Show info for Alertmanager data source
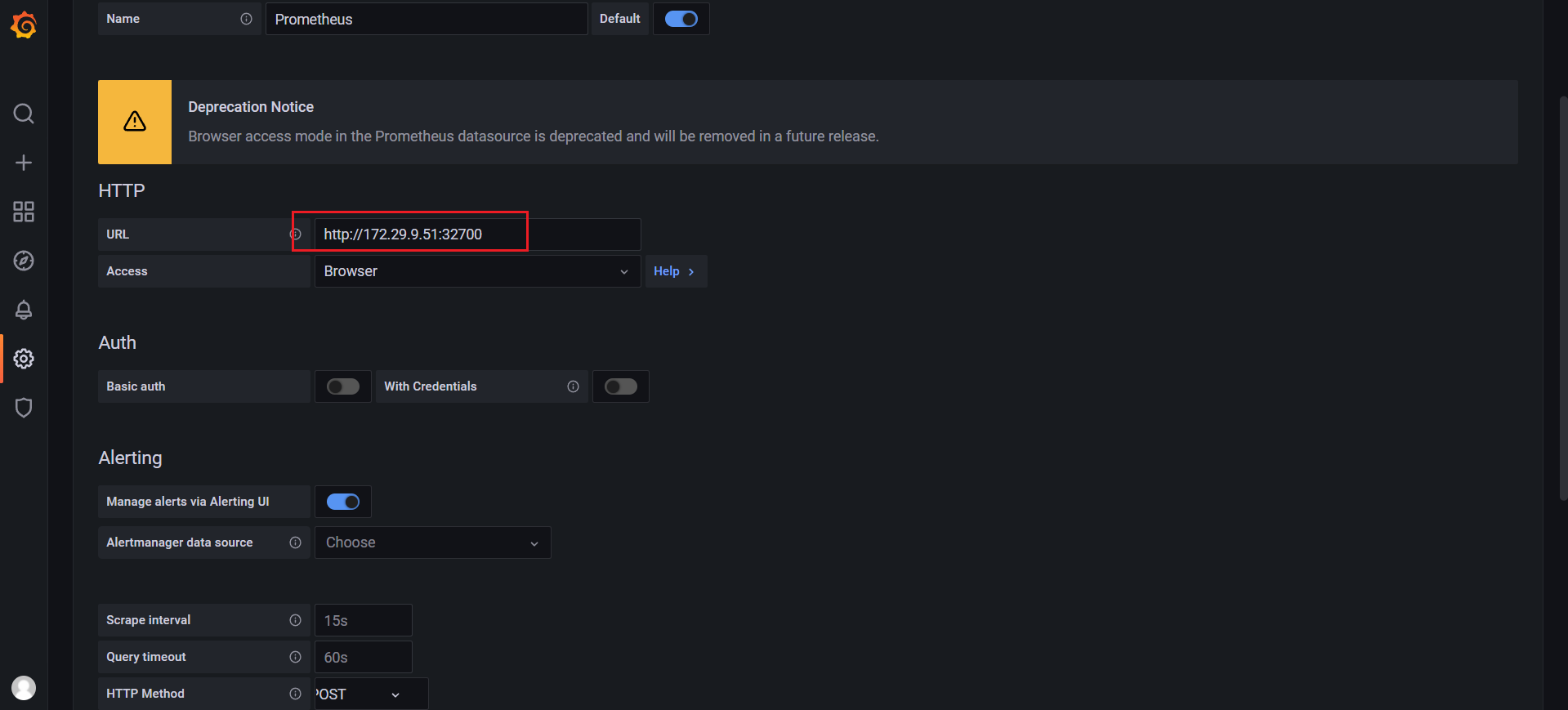Image resolution: width=1568 pixels, height=710 pixels. (295, 543)
